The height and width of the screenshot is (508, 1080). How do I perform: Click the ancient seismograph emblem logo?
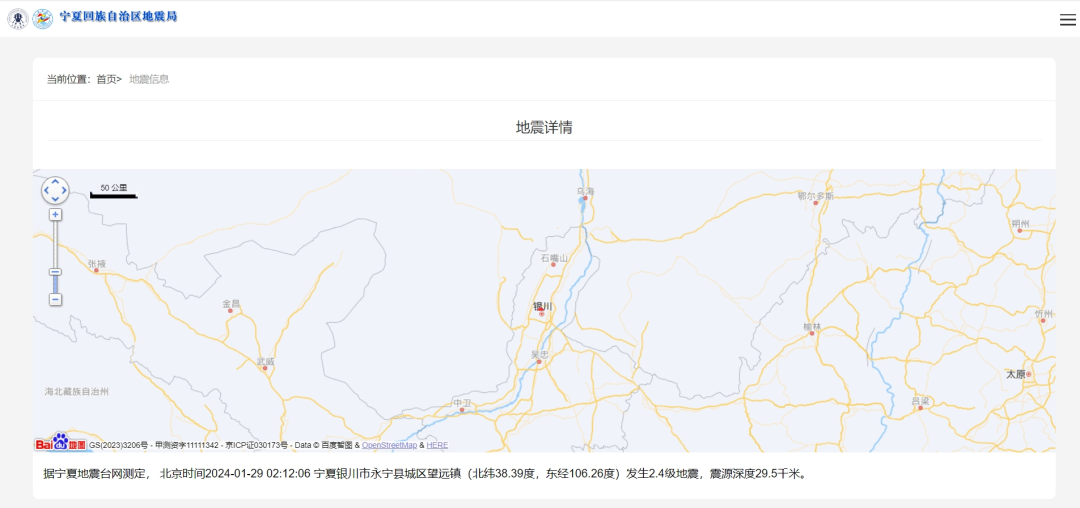pyautogui.click(x=18, y=19)
